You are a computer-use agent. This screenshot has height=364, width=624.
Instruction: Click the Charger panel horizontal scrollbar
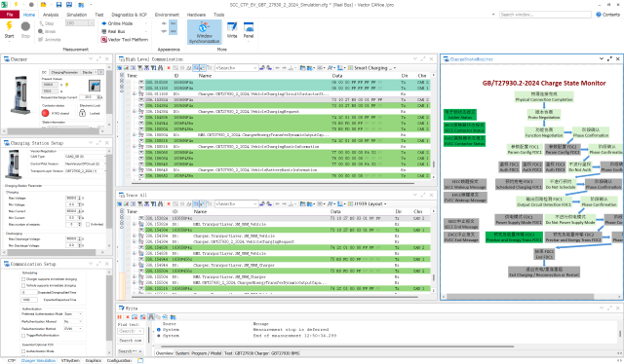[x=53, y=131]
